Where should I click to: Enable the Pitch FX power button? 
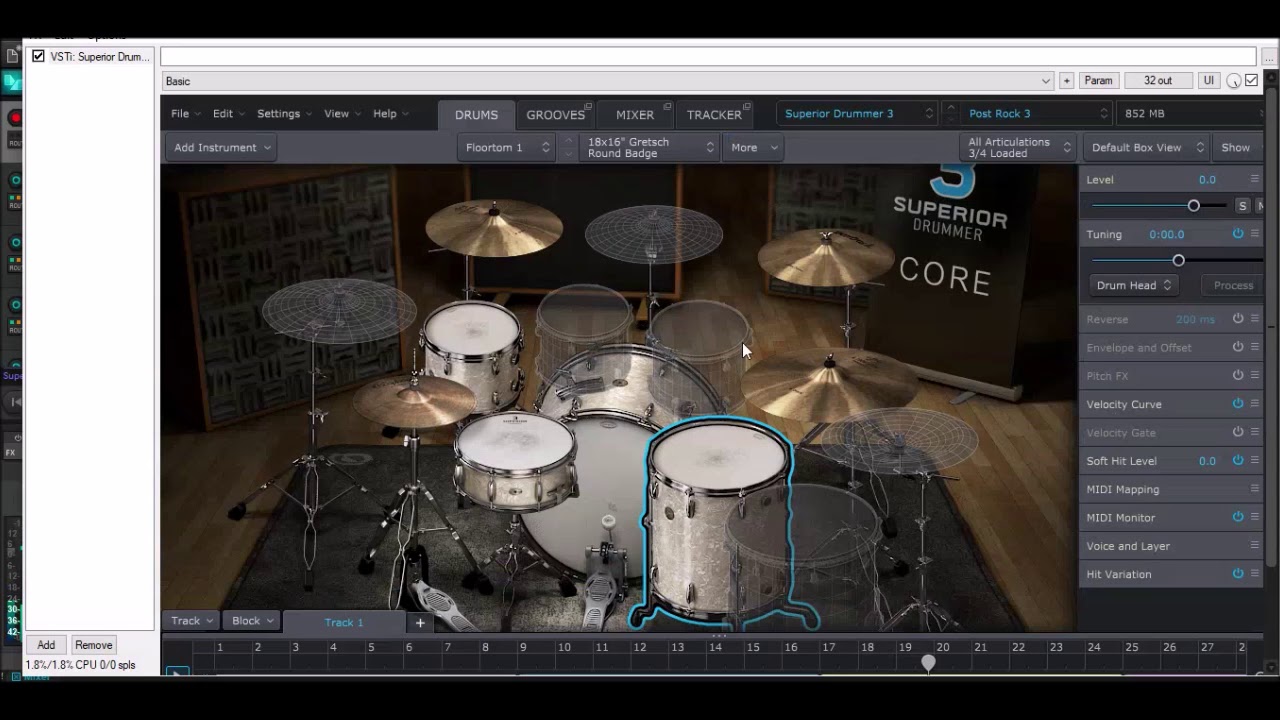[1238, 375]
